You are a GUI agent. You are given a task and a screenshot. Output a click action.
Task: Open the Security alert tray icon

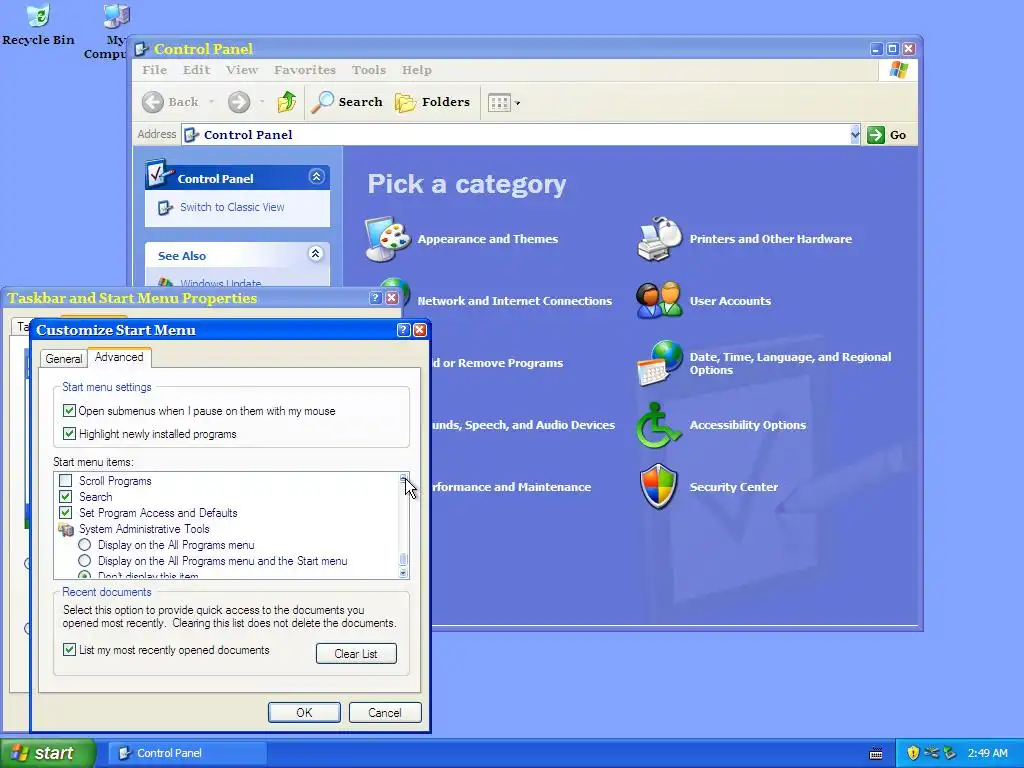pyautogui.click(x=913, y=753)
